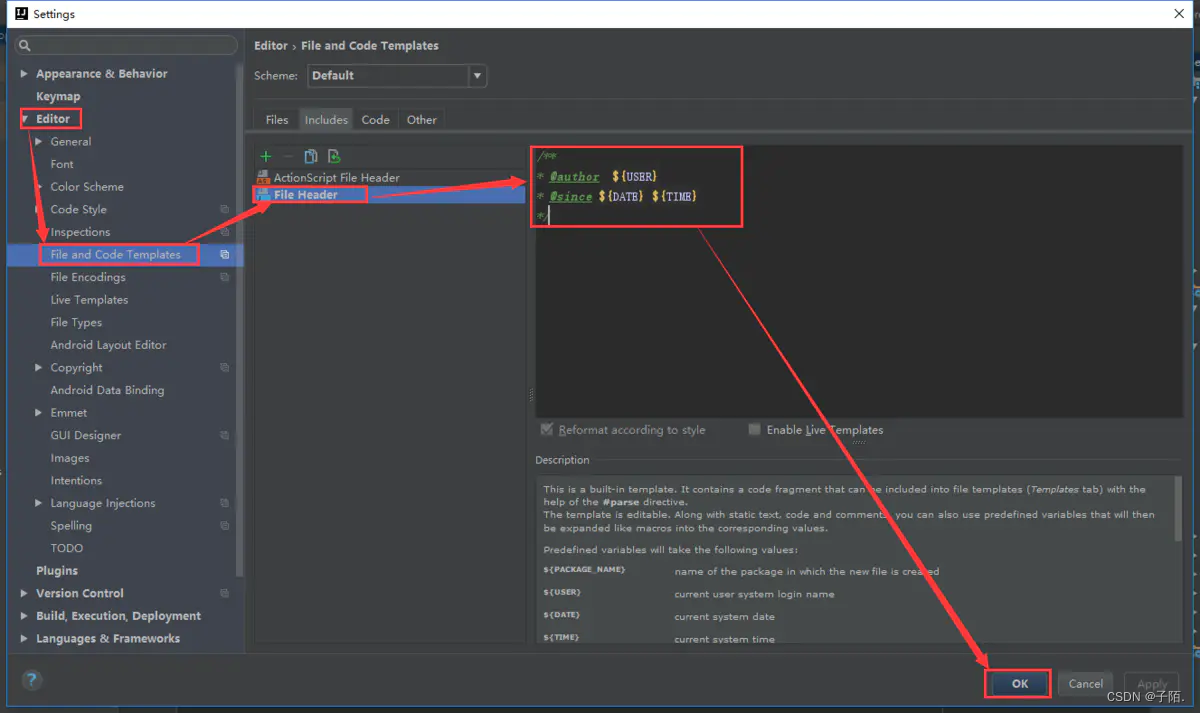The image size is (1200, 713).
Task: Click the GUI Designer project-scope icon
Action: pyautogui.click(x=225, y=436)
